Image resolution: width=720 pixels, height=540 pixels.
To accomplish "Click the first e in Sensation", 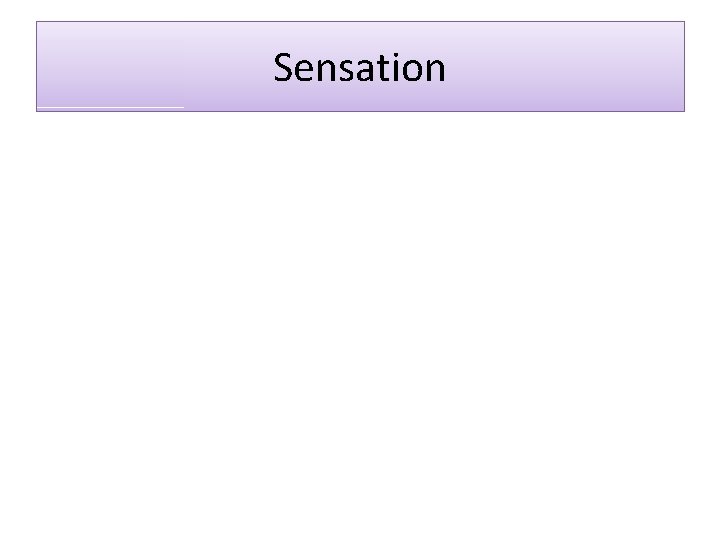I will pyautogui.click(x=307, y=71).
